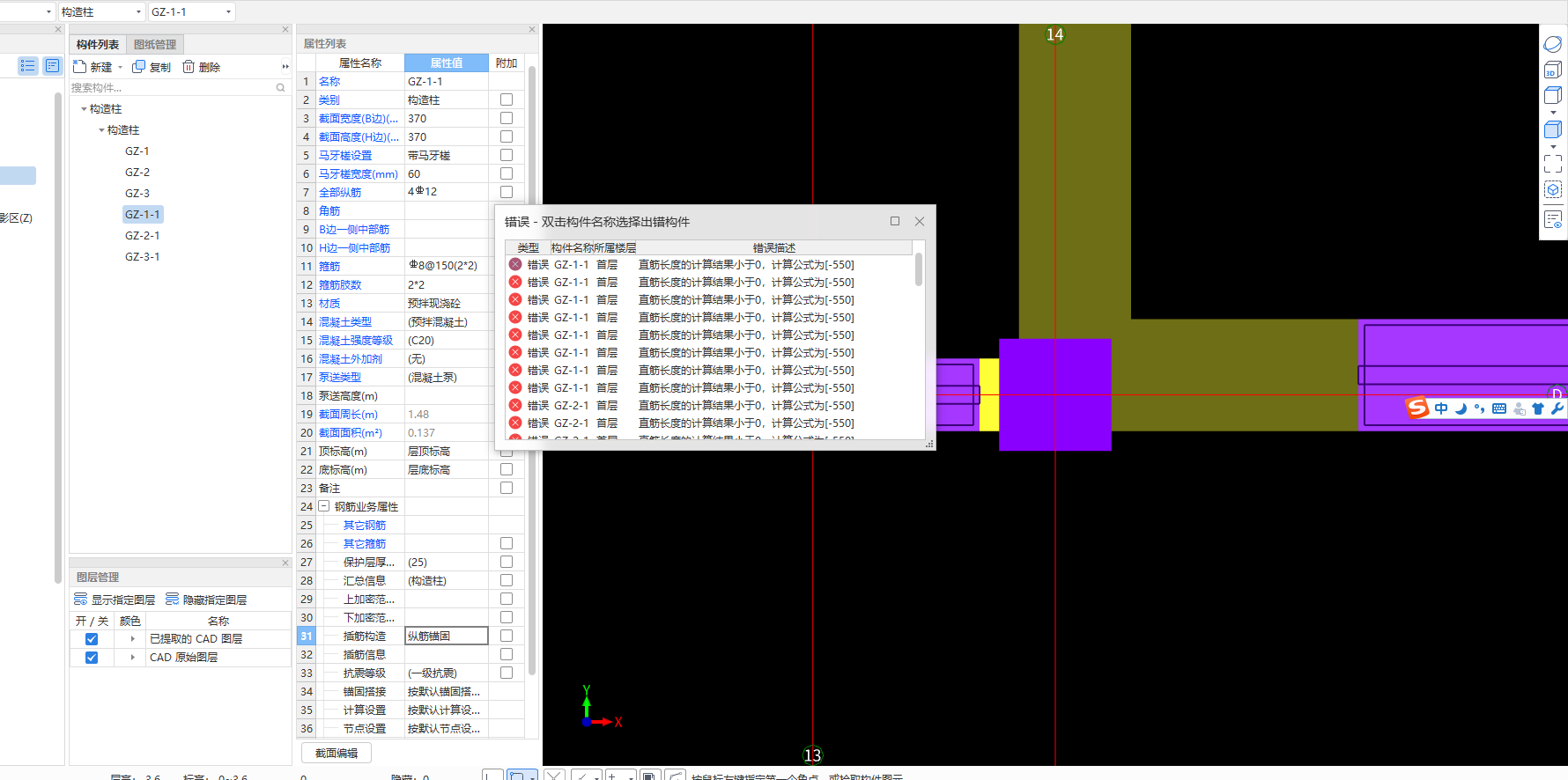The height and width of the screenshot is (780, 1568).
Task: Collapse the top-level 构造柱 tree node
Action: [x=84, y=109]
